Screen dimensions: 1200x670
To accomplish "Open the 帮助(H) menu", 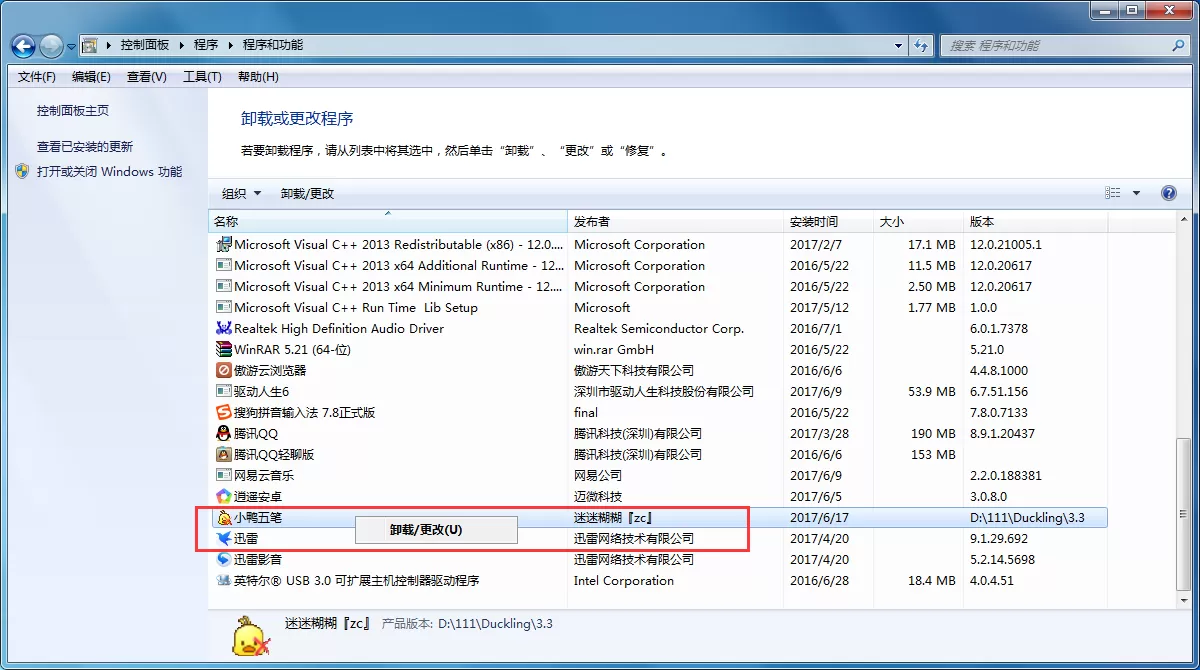I will (x=258, y=77).
